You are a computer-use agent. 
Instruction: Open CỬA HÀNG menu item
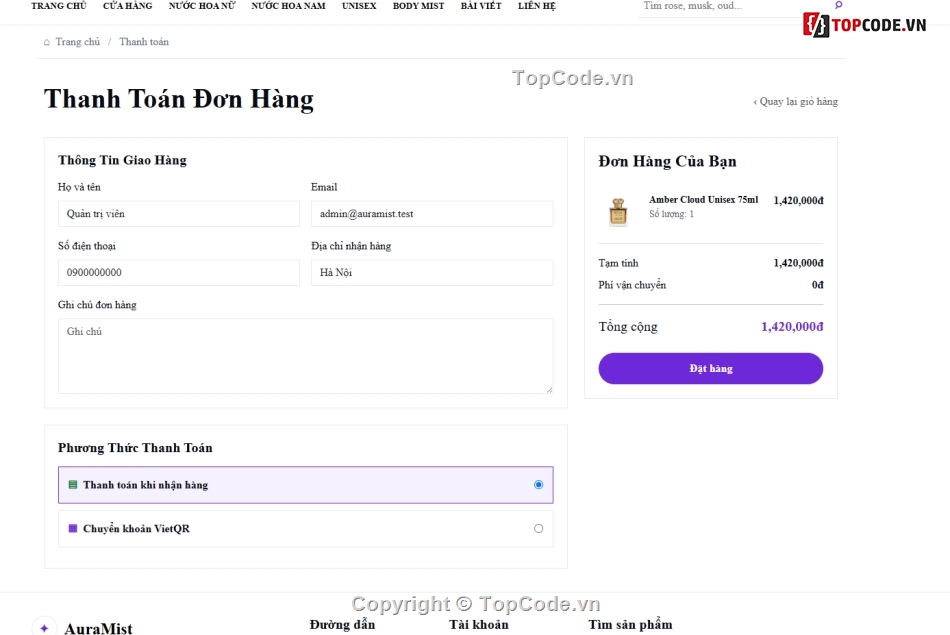(x=127, y=6)
